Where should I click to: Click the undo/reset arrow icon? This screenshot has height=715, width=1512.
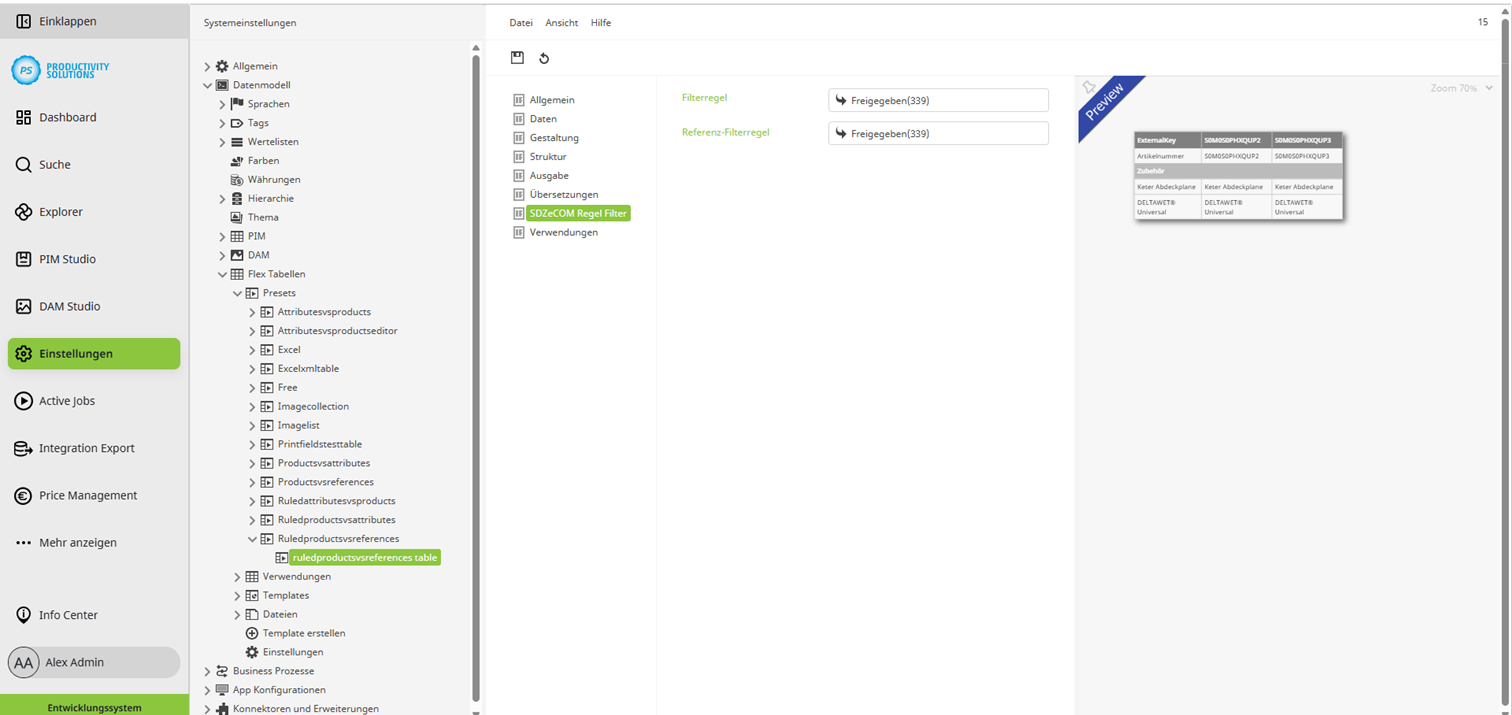(x=544, y=58)
